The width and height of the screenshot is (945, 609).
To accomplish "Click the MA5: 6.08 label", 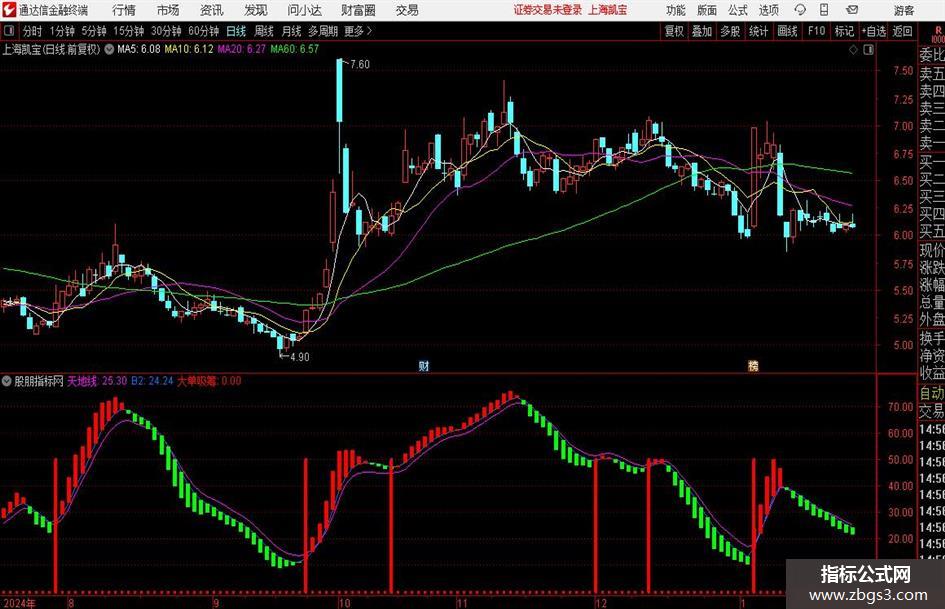I will (139, 49).
